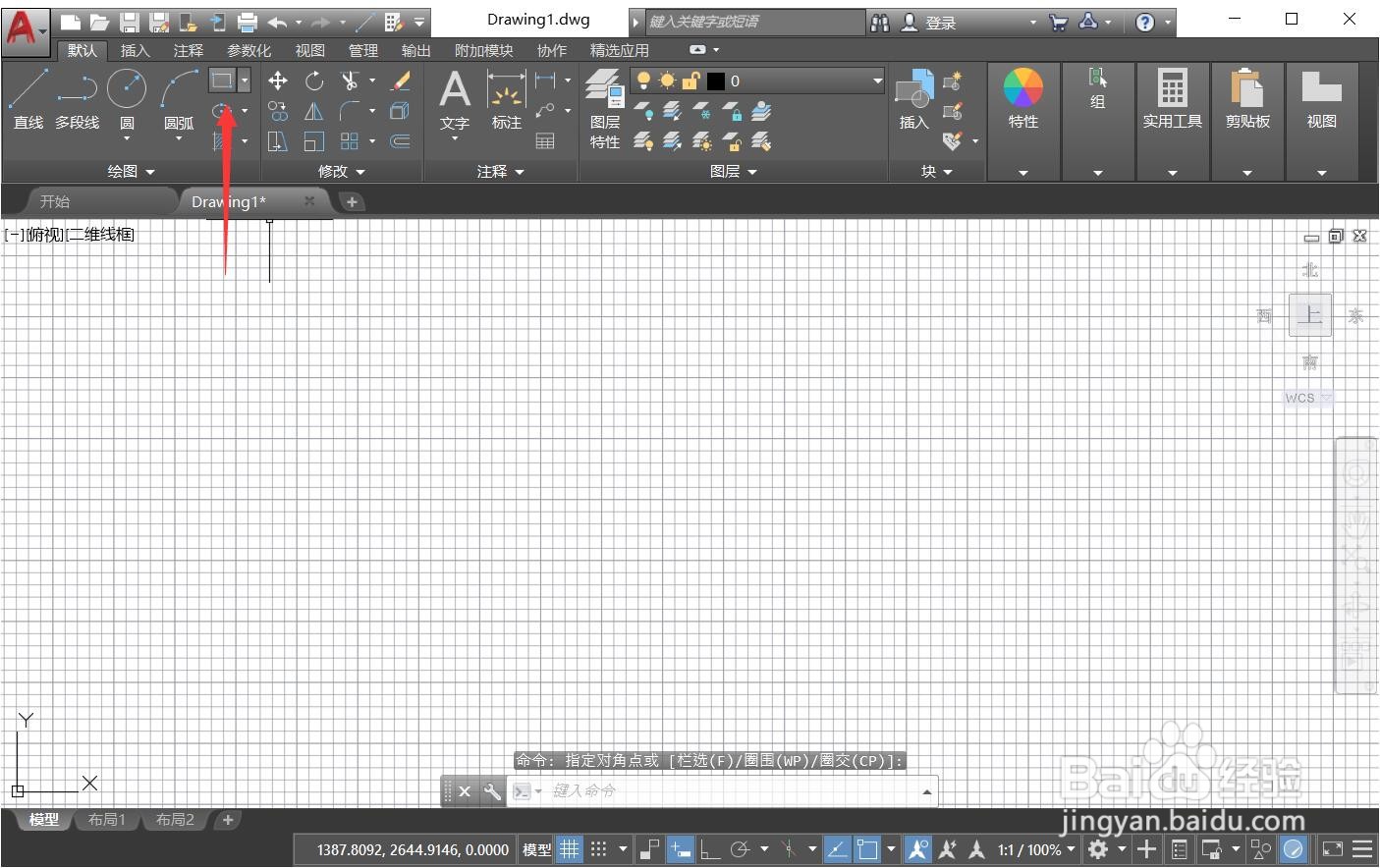Click the Rectangle tool icon

[222, 81]
